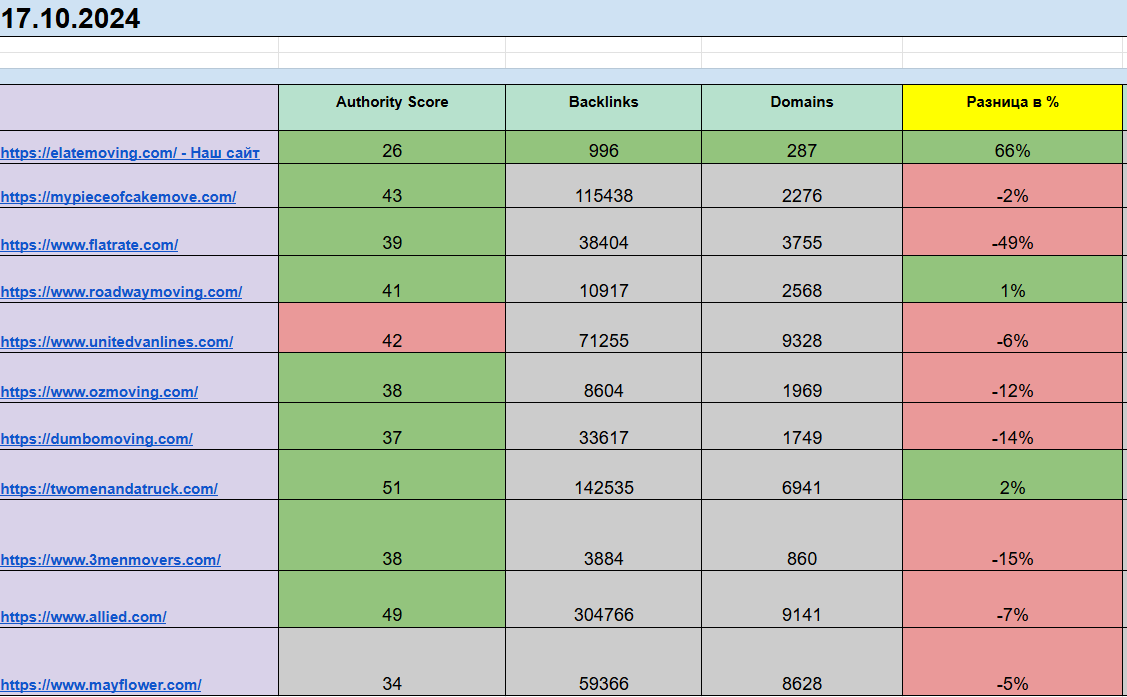Open the elatemoving.com link

coord(130,153)
